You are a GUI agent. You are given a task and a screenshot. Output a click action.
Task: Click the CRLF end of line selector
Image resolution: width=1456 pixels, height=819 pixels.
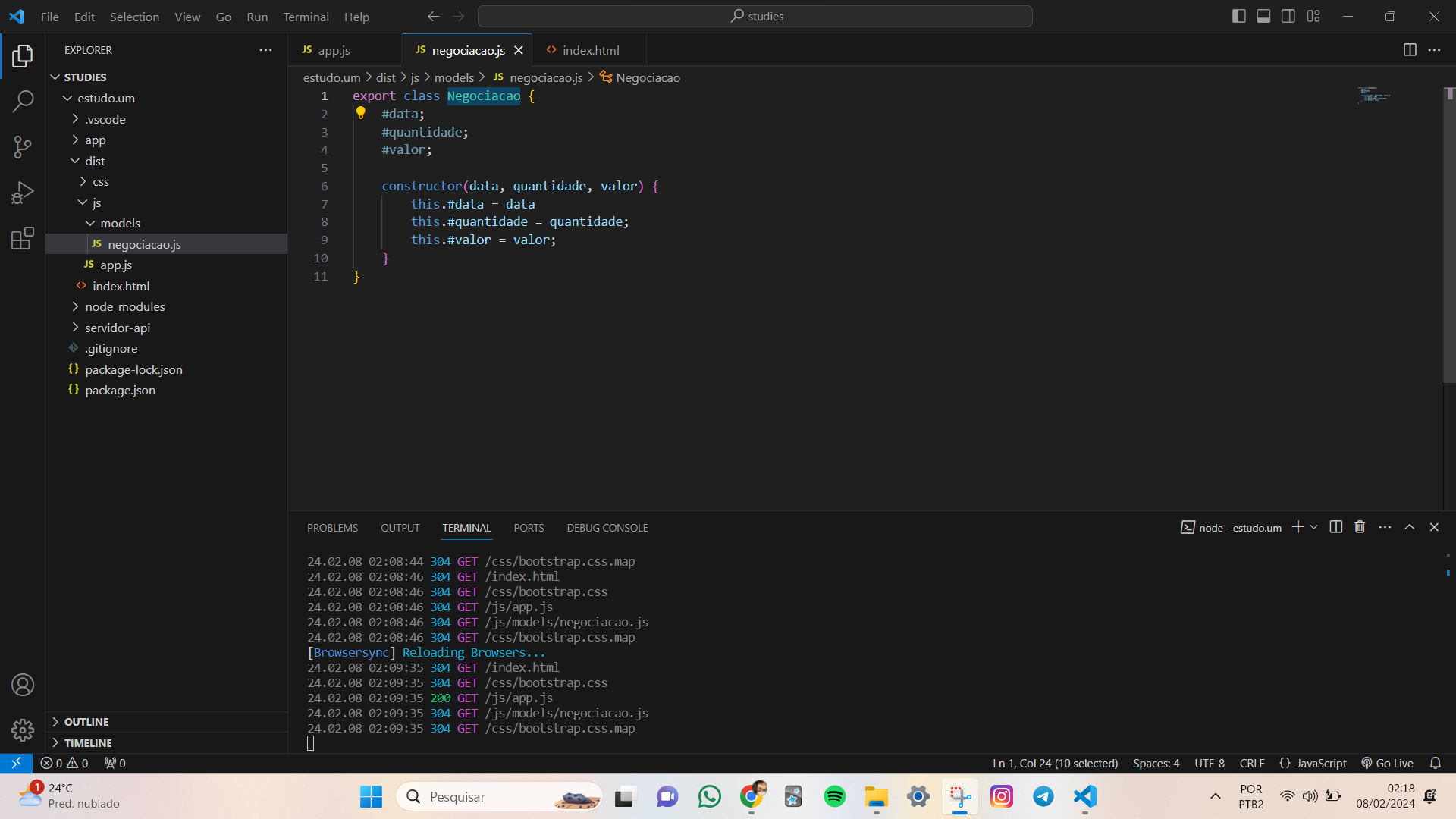click(1252, 763)
